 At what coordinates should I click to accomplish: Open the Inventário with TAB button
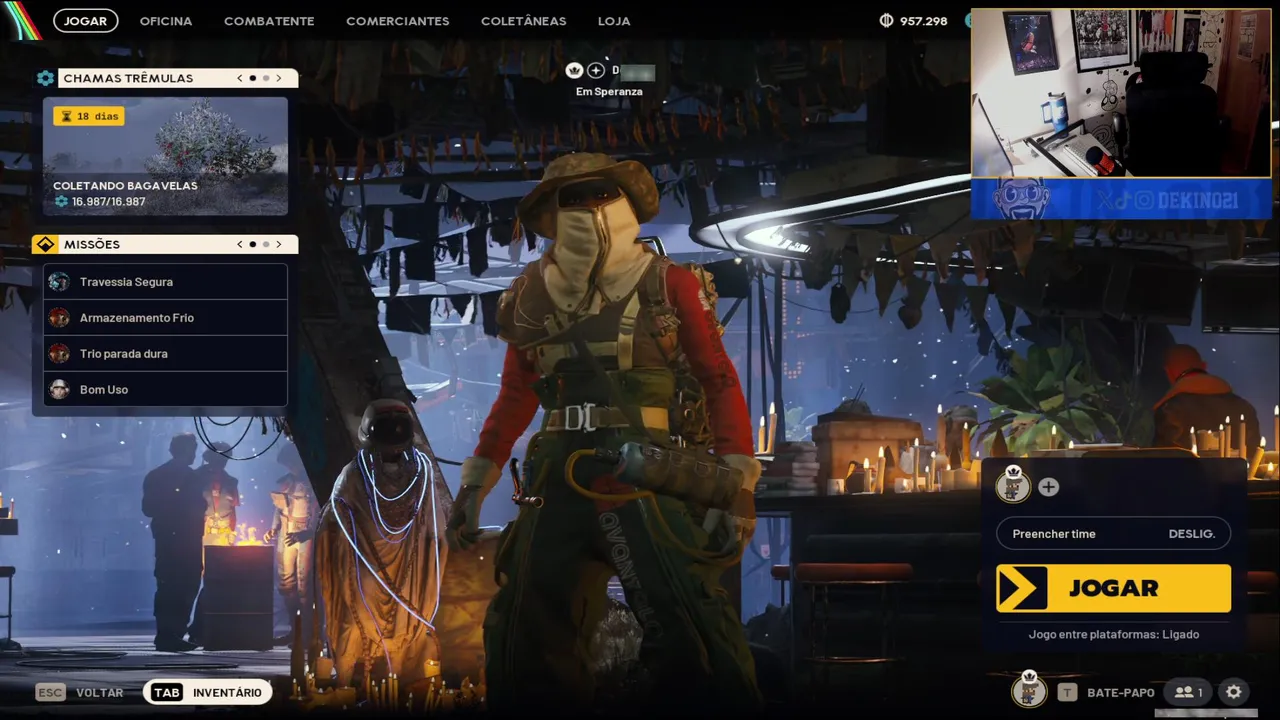207,692
